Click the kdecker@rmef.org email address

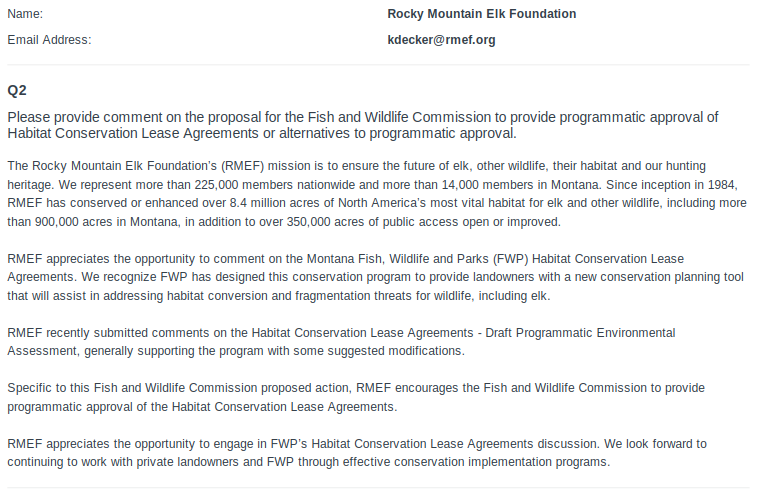click(x=441, y=40)
